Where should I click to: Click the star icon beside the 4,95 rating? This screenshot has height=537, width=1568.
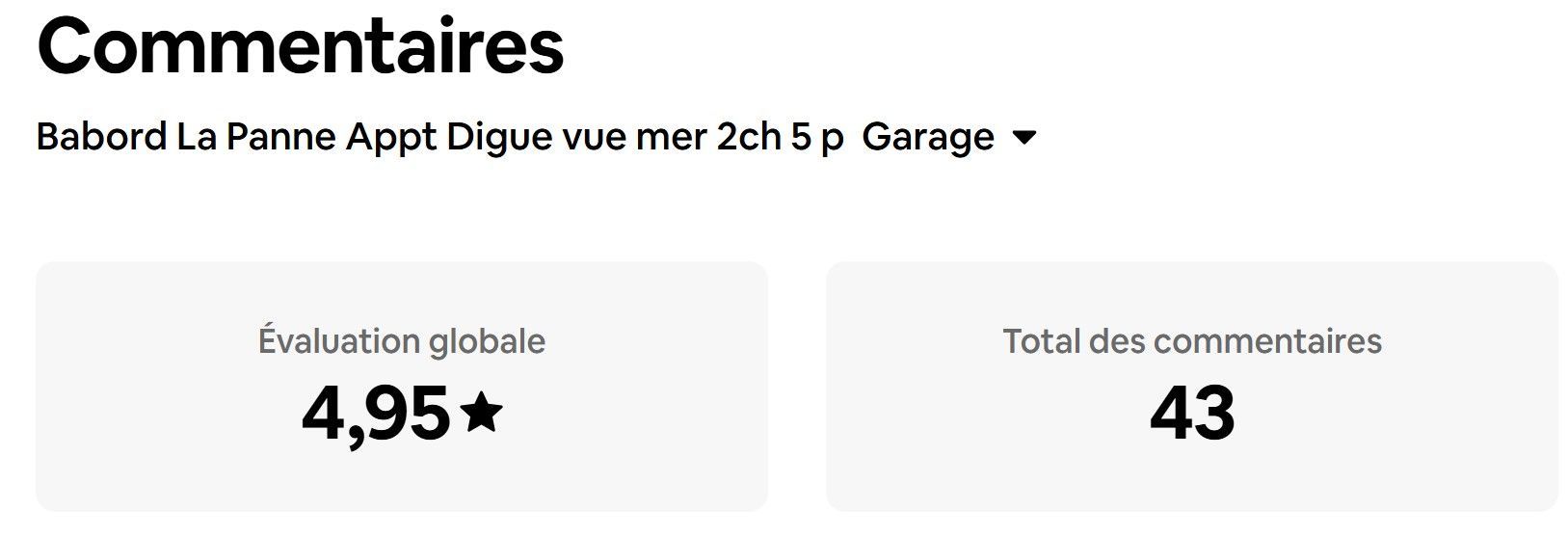point(481,413)
